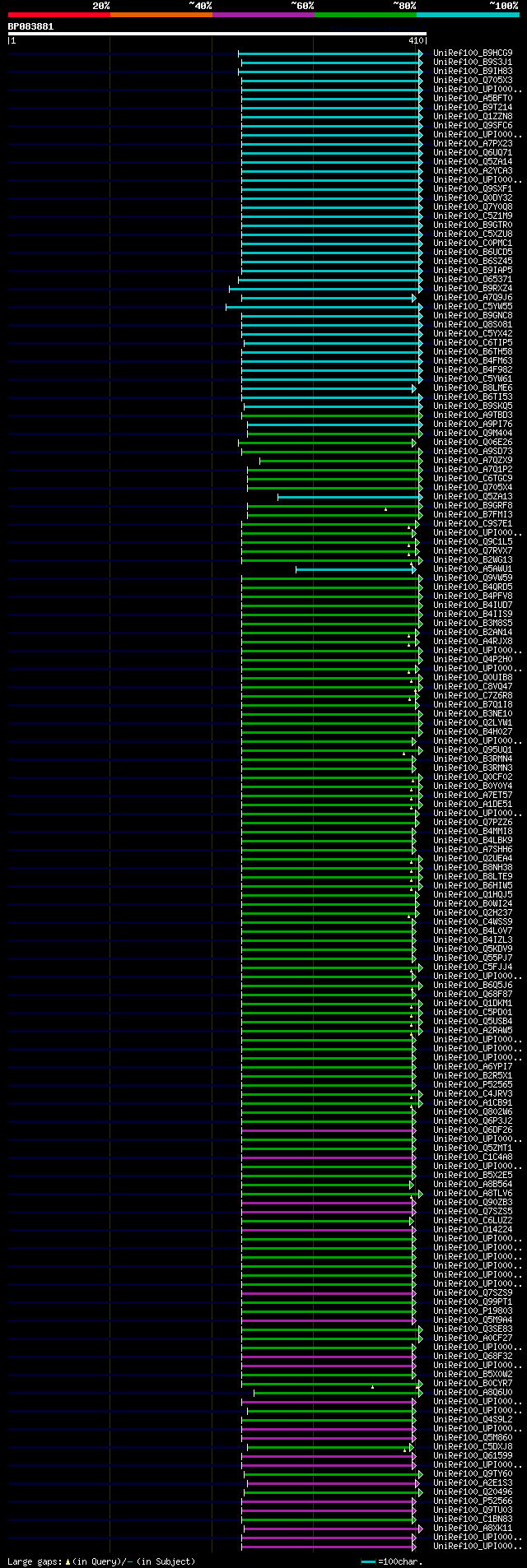Click the white query sequence ruler bar
The image size is (527, 1568).
217,34
